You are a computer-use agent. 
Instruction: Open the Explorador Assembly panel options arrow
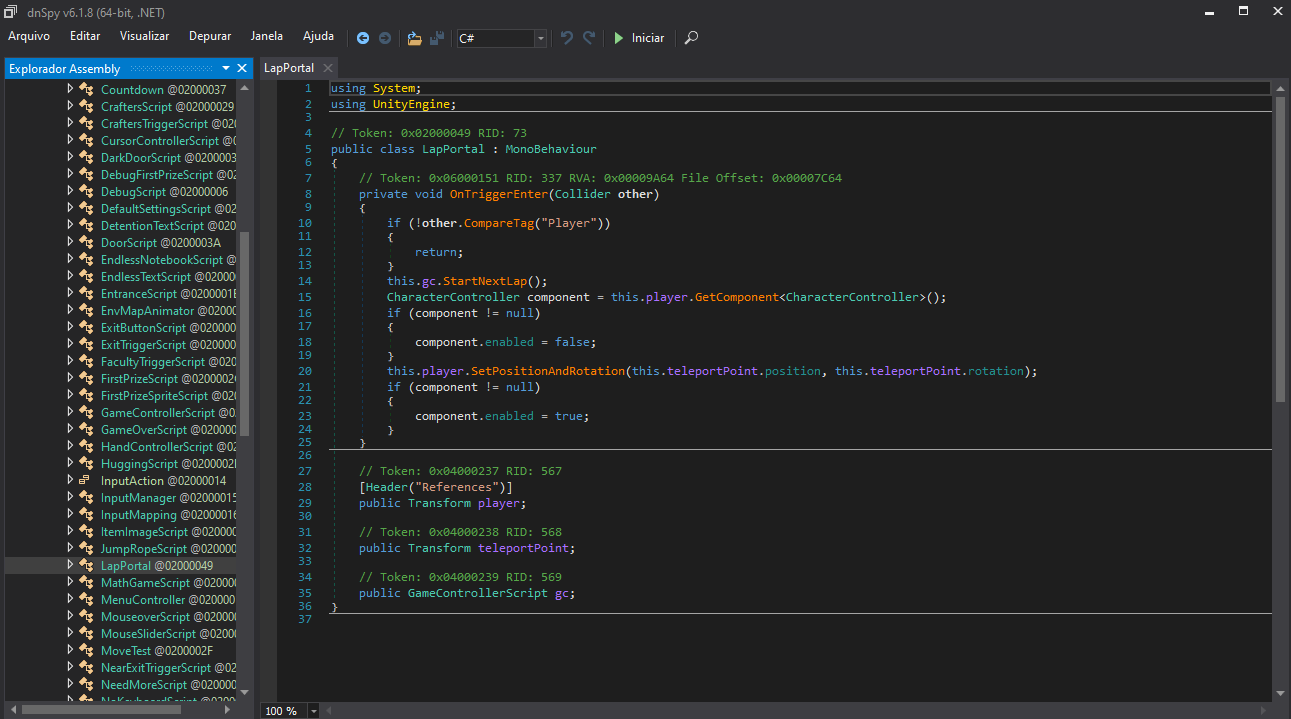225,68
